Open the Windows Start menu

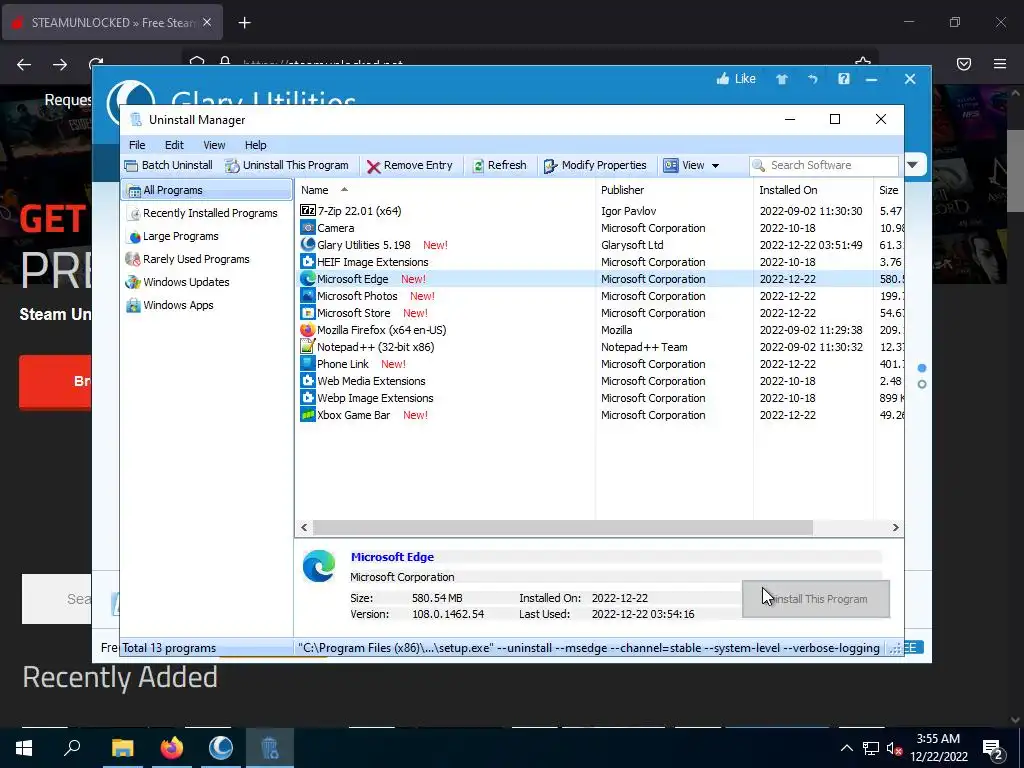click(24, 748)
